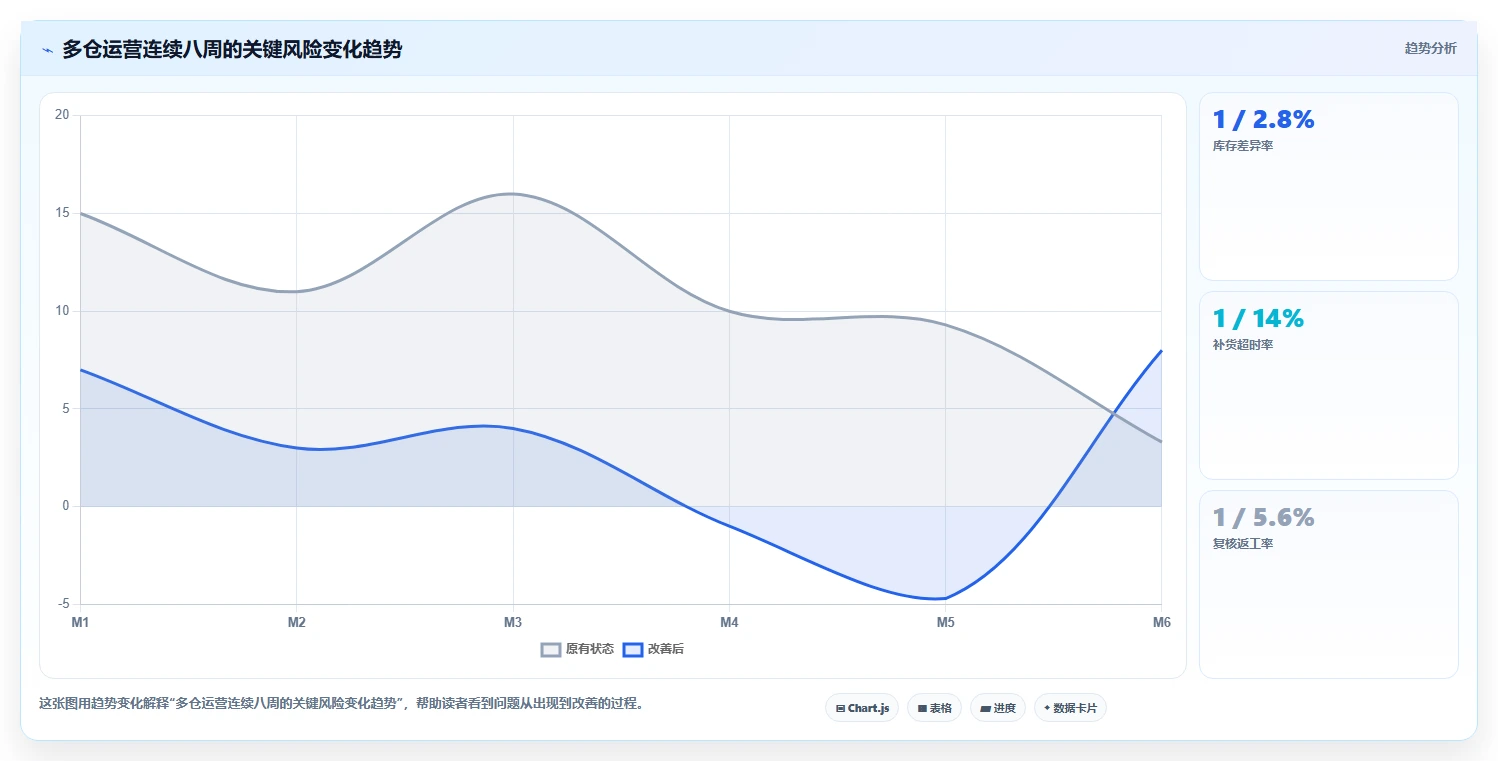
Task: Click the blue line minimum at M5
Action: [945, 598]
